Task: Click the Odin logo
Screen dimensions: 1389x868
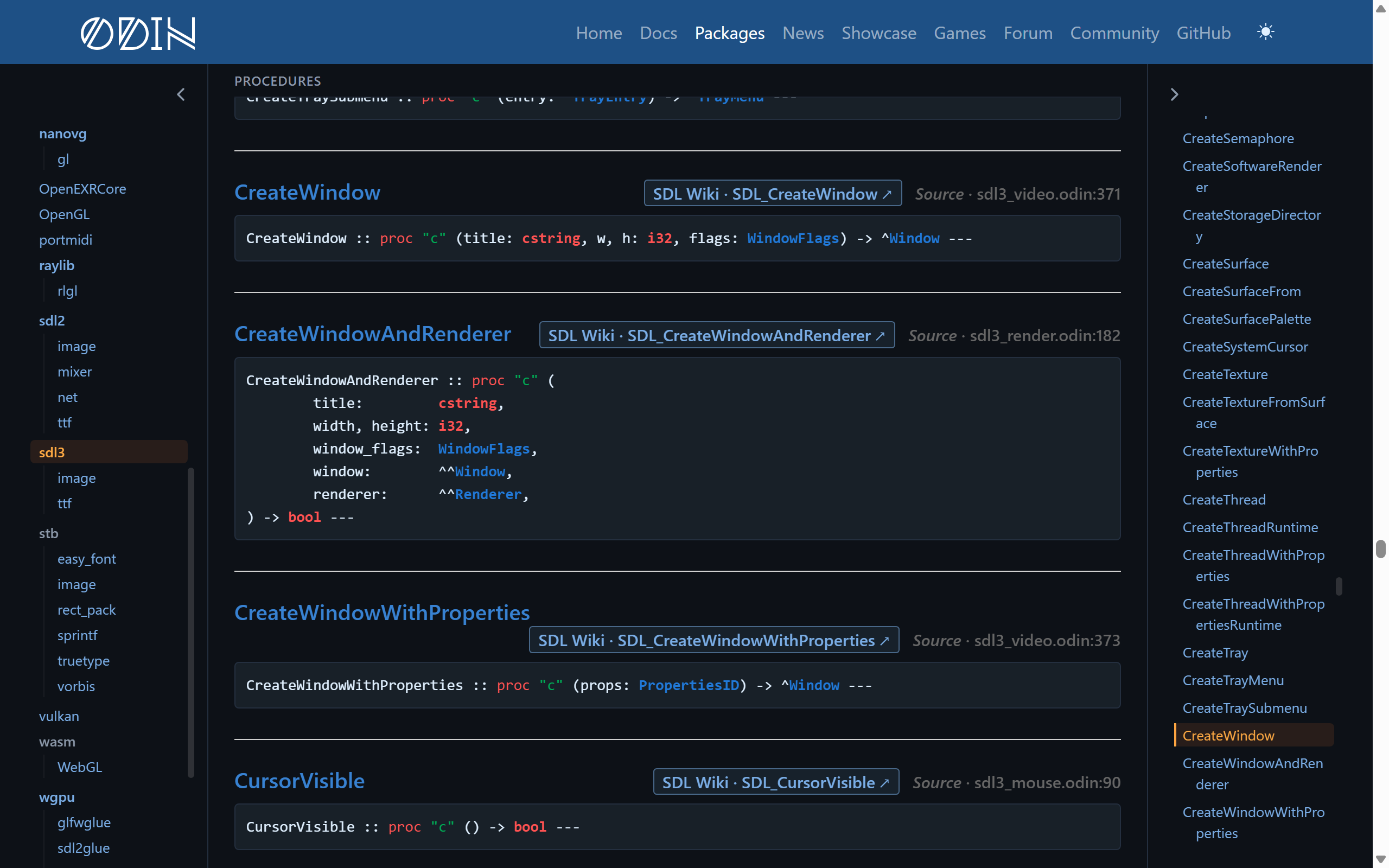Action: tap(138, 33)
